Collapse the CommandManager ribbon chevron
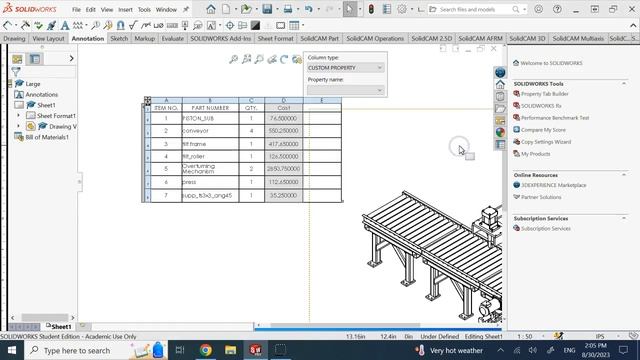 pos(633,25)
